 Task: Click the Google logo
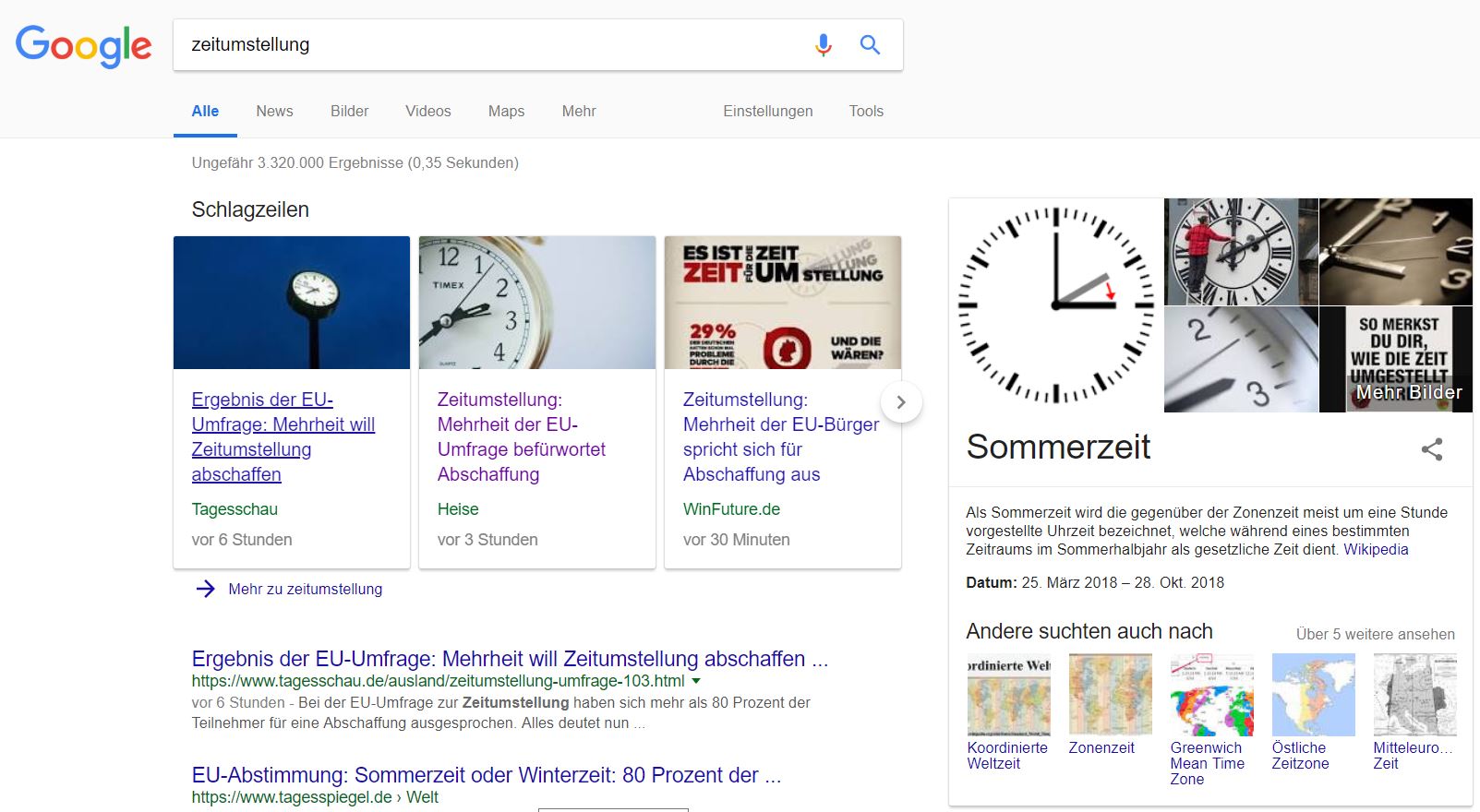click(x=84, y=45)
